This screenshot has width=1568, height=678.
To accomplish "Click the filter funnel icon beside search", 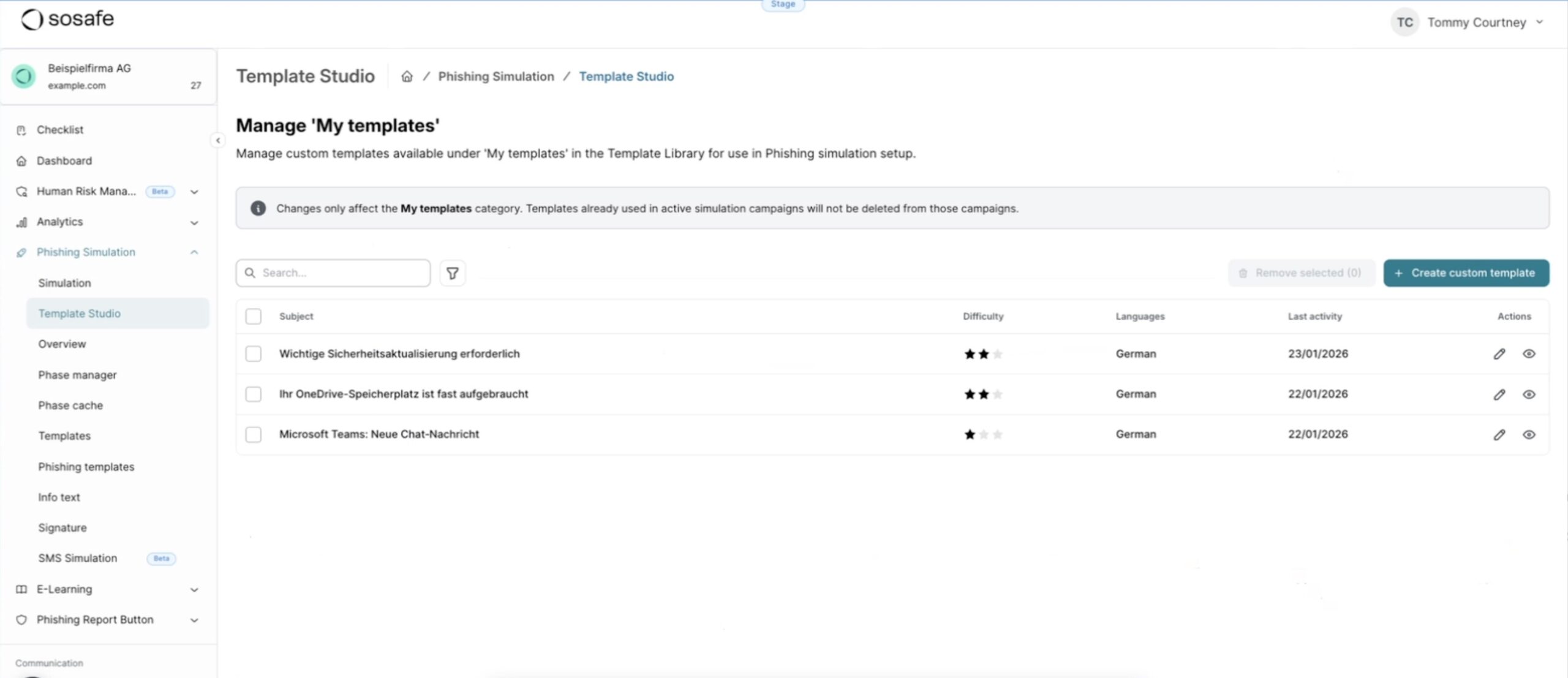I will click(452, 273).
